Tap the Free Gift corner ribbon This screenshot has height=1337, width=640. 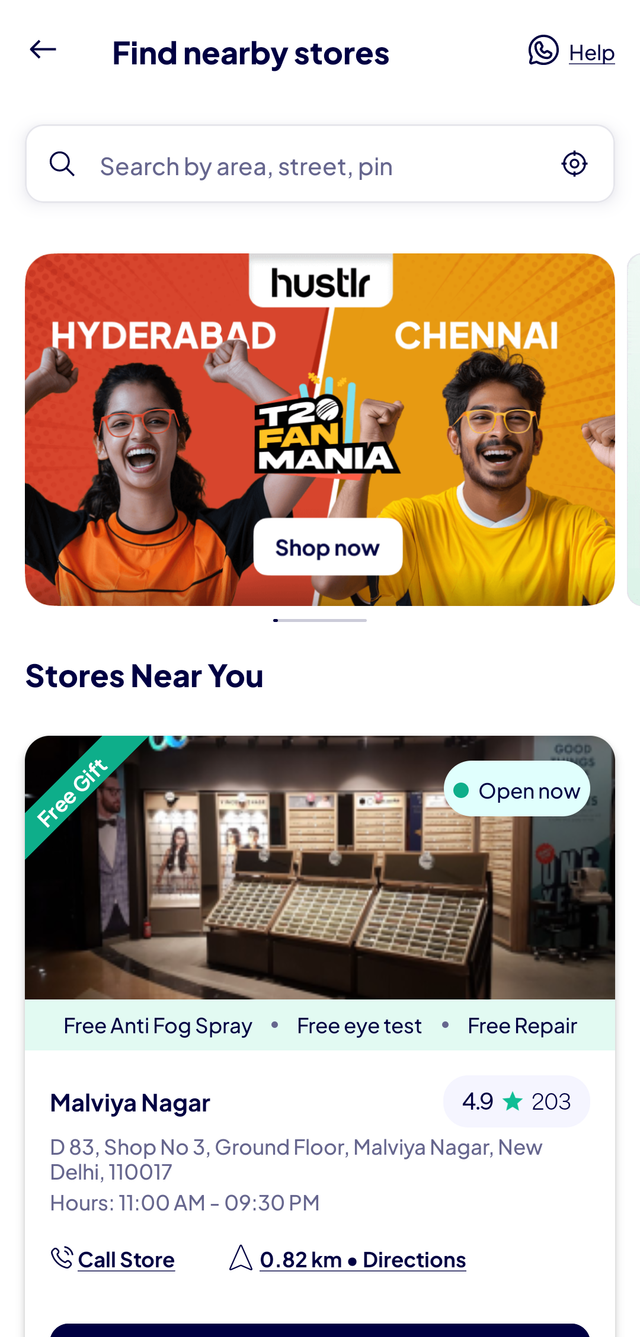click(x=78, y=790)
